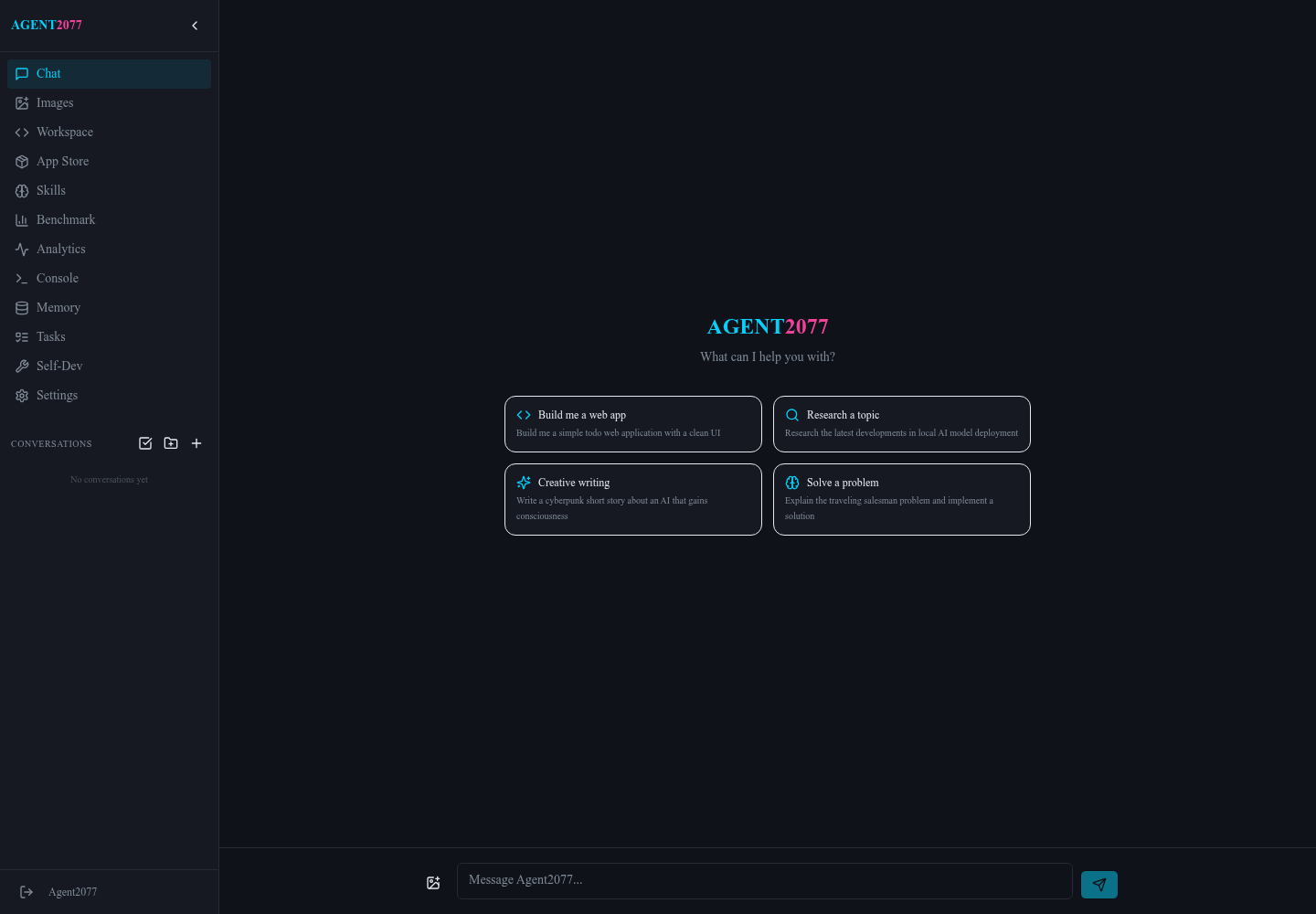Pick the Solve a problem suggestion card
The image size is (1316, 914).
(x=902, y=499)
